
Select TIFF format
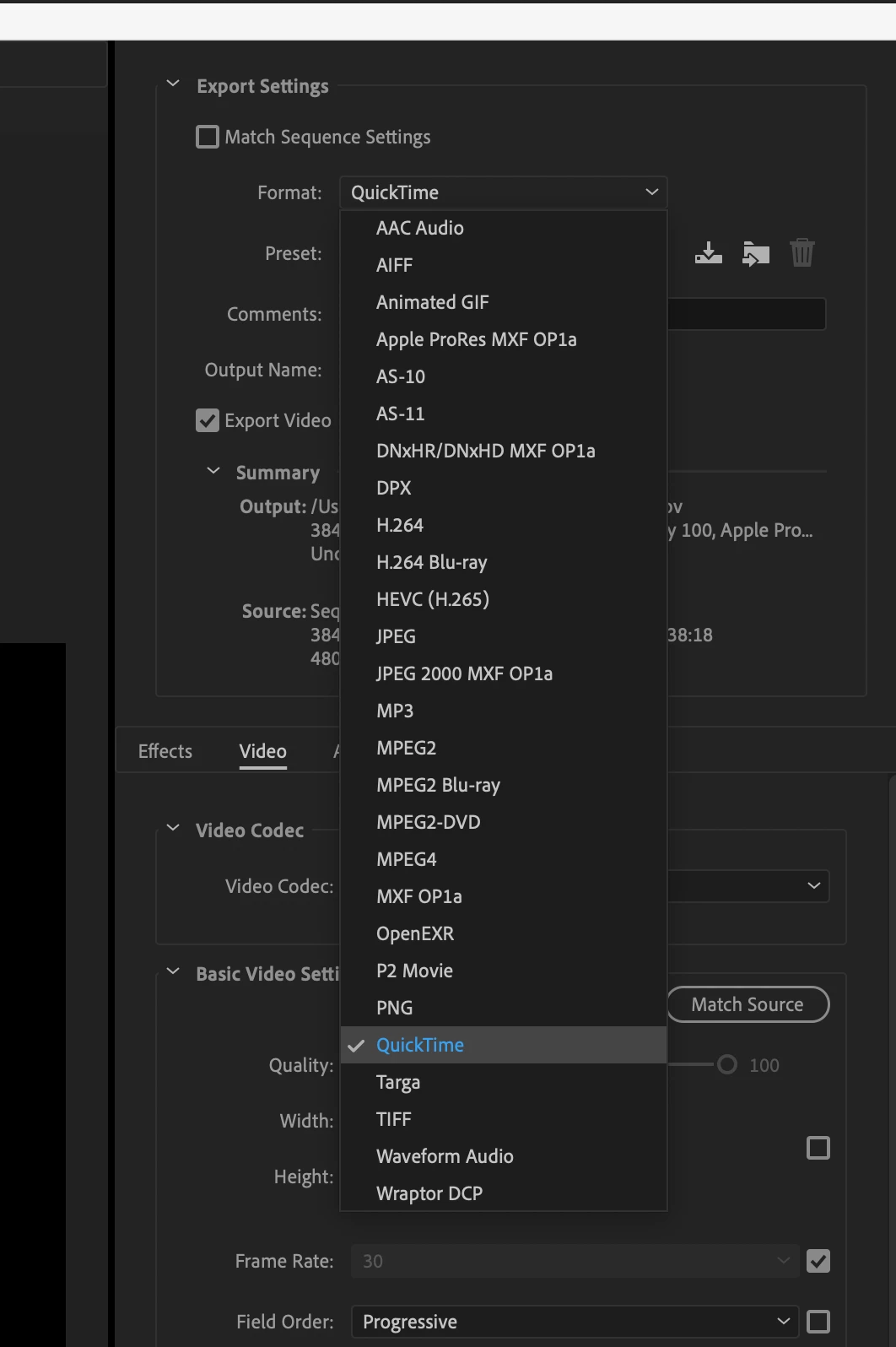(x=504, y=1119)
